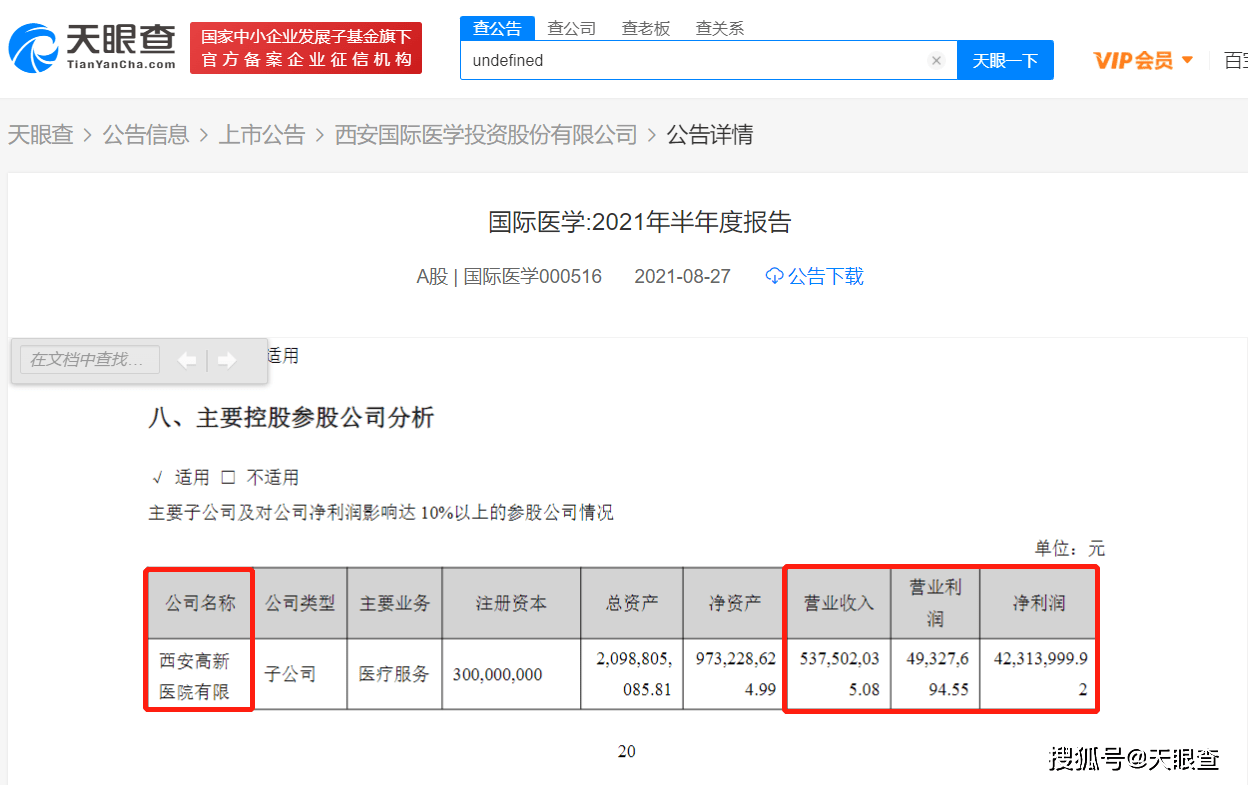Expand breadcrumb item 上市公告
The height and width of the screenshot is (785, 1248).
click(262, 134)
